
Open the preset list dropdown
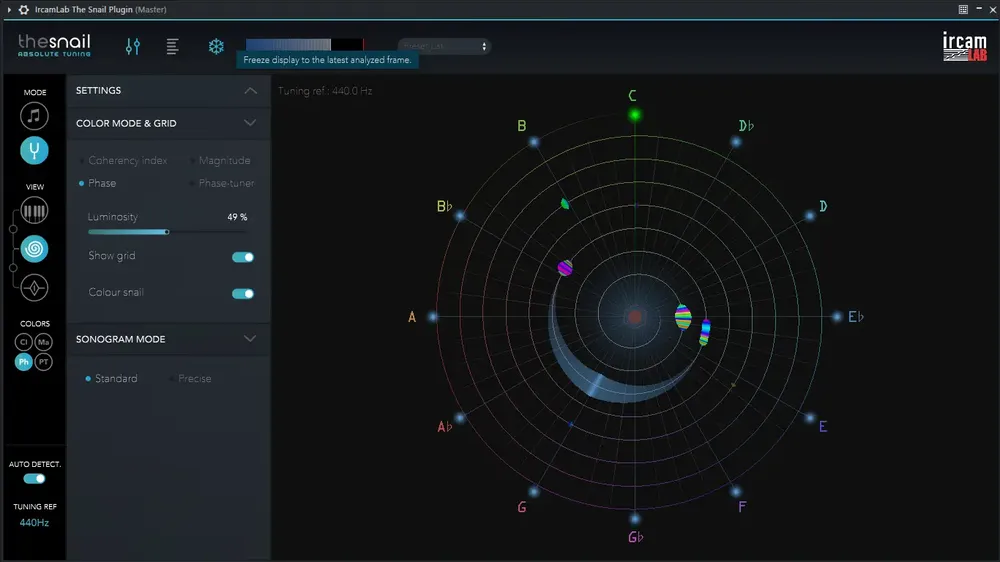tap(444, 46)
